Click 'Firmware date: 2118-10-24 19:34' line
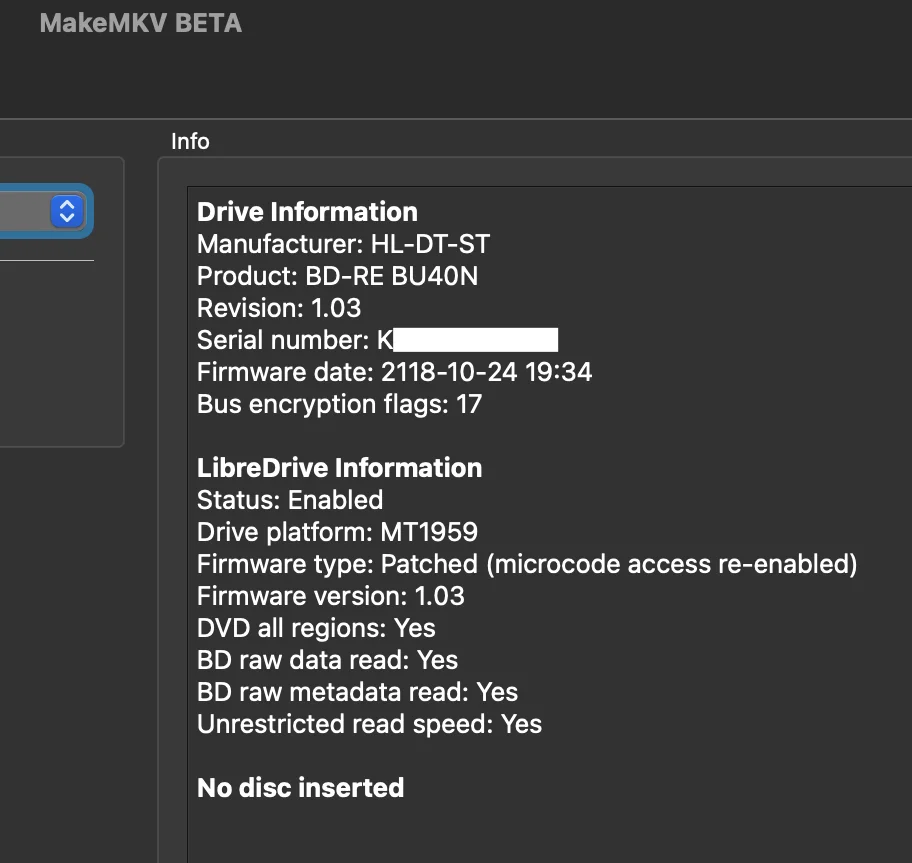 394,372
